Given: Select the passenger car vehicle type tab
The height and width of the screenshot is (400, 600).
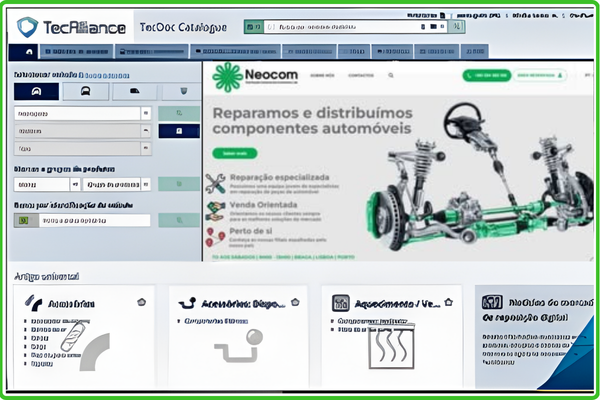Looking at the screenshot, I should 36,91.
